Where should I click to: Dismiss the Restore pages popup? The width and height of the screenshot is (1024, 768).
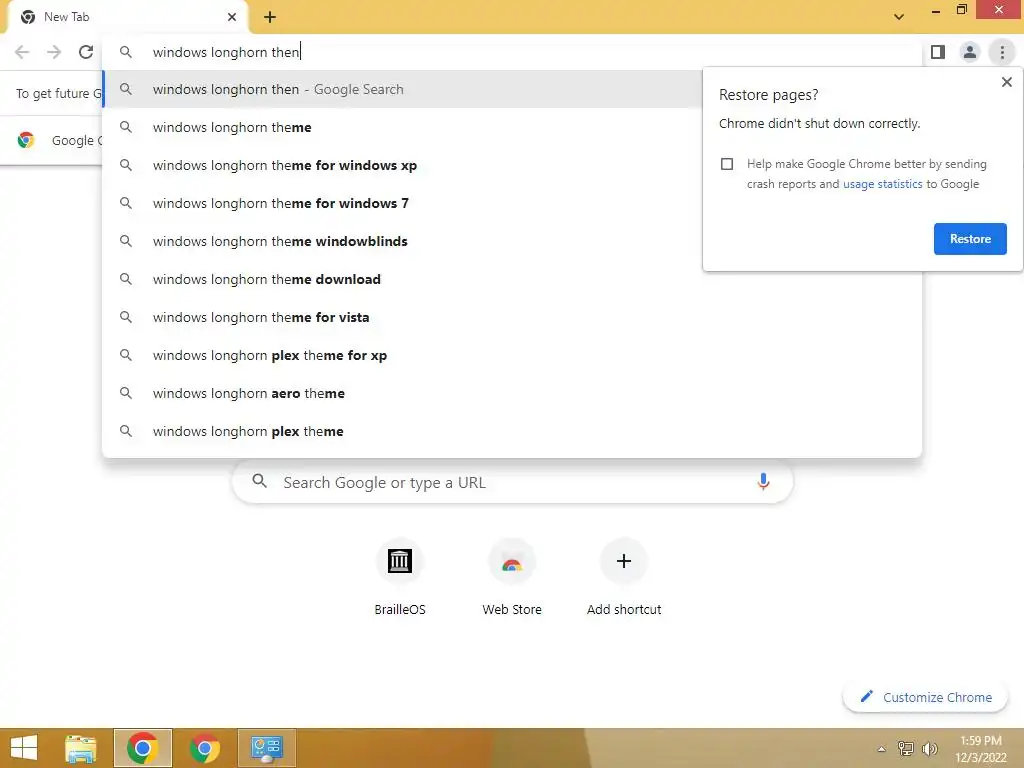(1006, 82)
